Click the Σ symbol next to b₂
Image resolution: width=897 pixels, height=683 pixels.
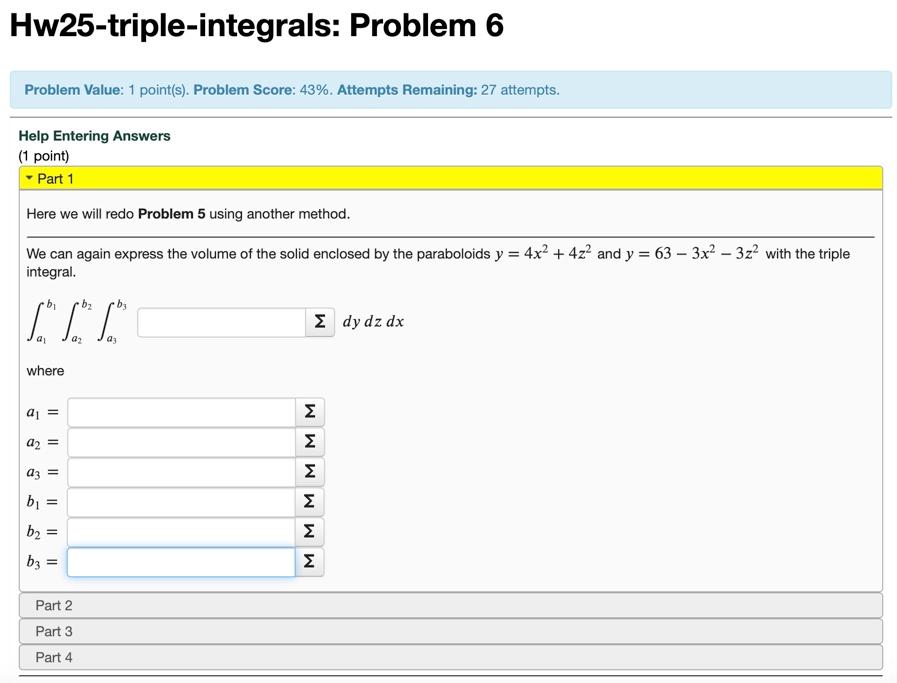(309, 531)
